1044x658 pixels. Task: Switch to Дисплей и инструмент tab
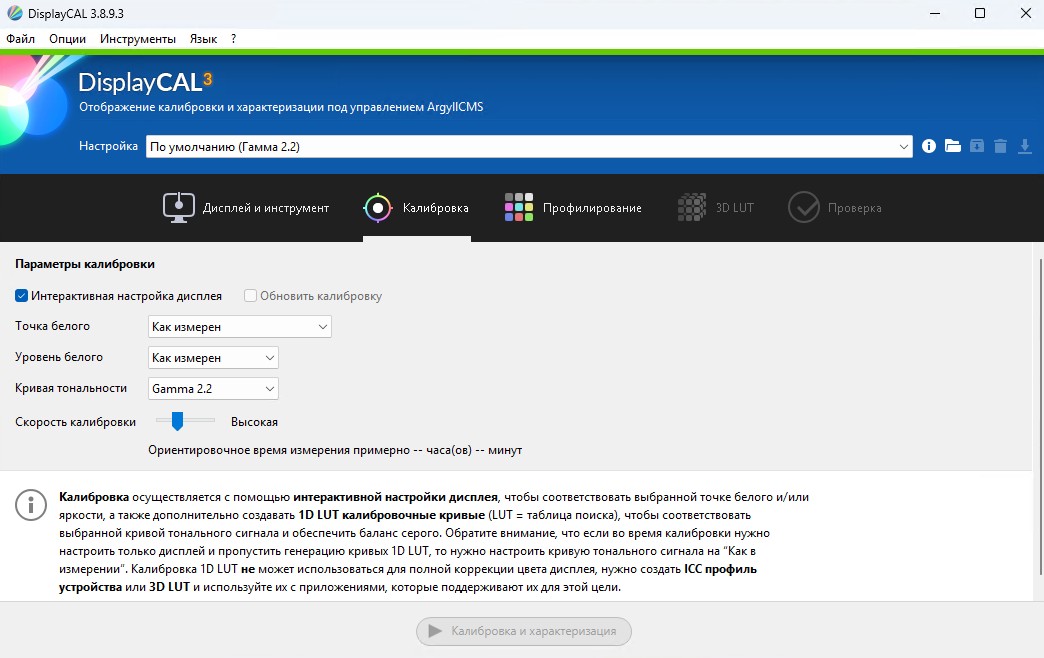point(246,208)
